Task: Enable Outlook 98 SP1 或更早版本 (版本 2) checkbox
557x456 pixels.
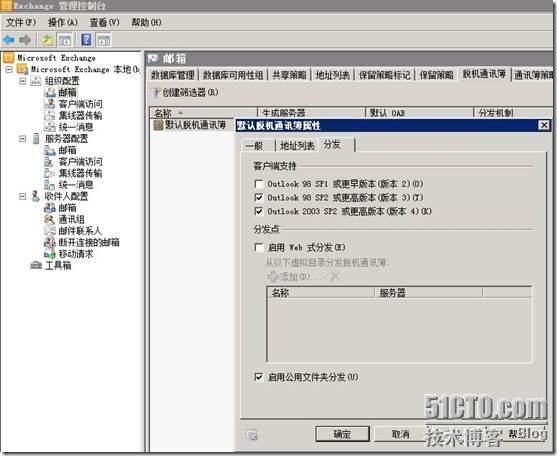Action: [x=259, y=184]
